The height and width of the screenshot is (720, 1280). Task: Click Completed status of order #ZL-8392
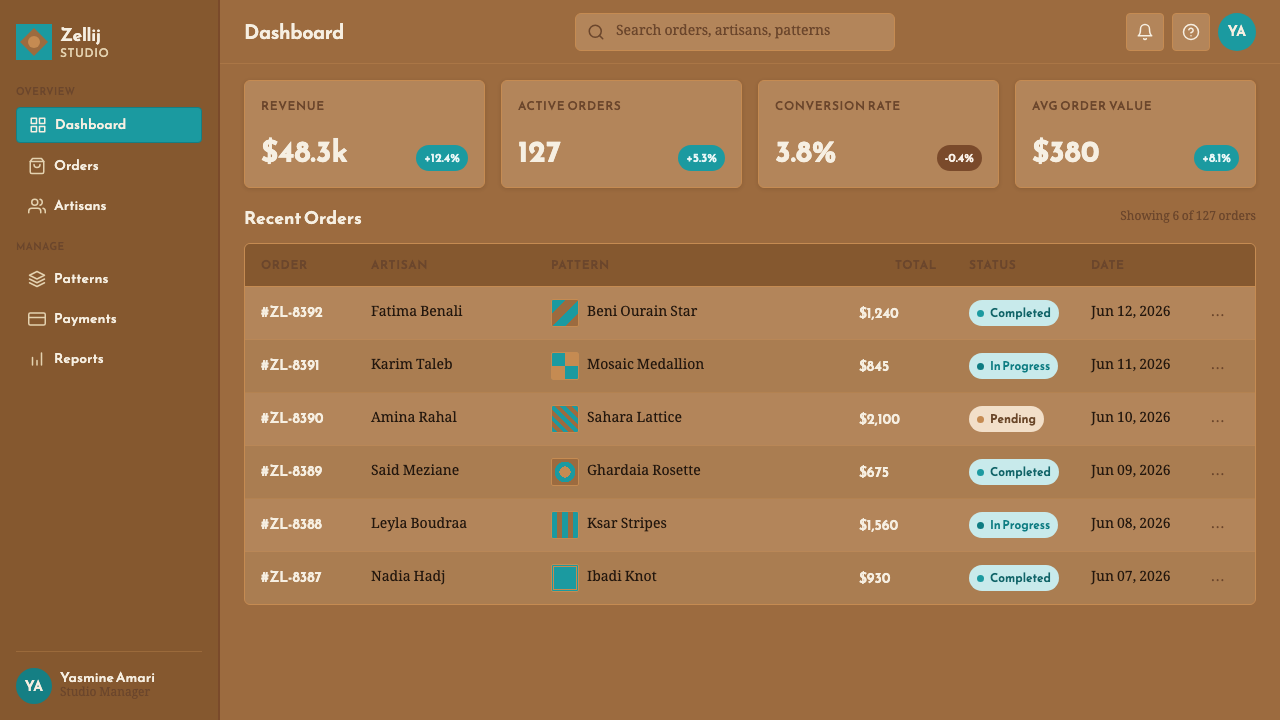click(1014, 313)
